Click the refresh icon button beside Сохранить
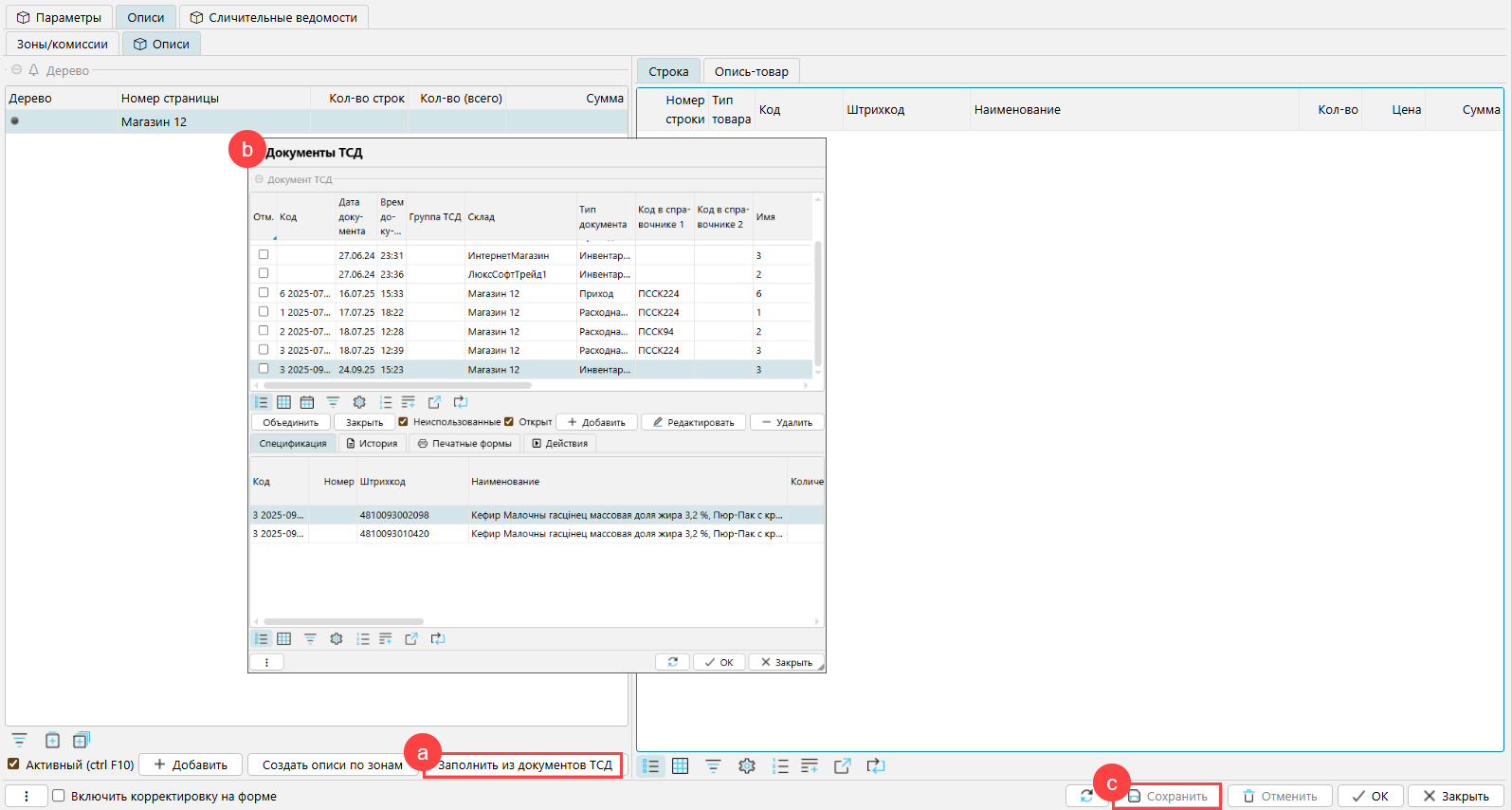 1086,797
